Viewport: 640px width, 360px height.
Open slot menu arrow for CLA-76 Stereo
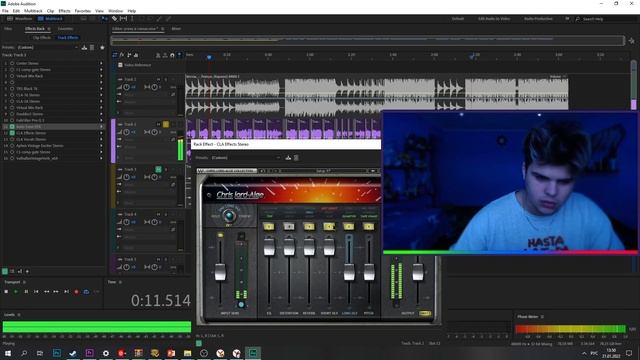(x=101, y=95)
